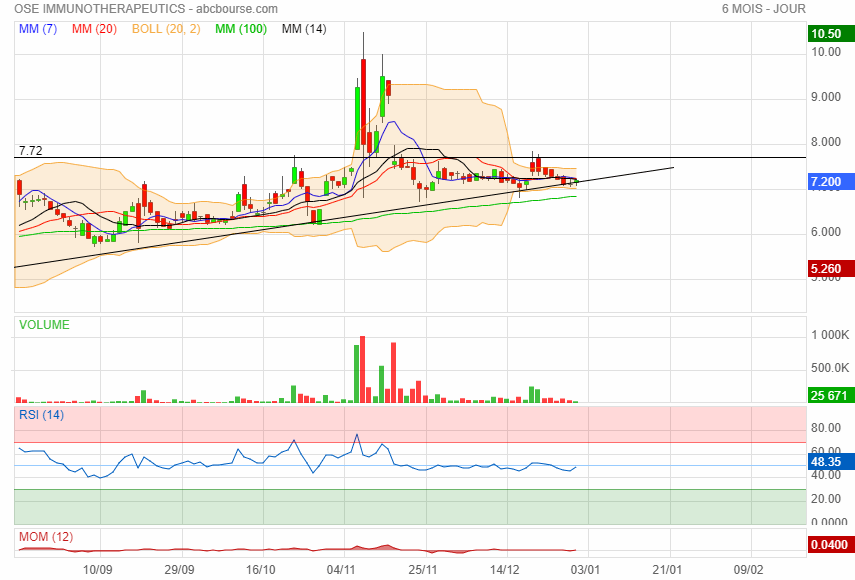Click the 80.00 RSI axis label
The height and width of the screenshot is (580, 855).
(x=826, y=428)
